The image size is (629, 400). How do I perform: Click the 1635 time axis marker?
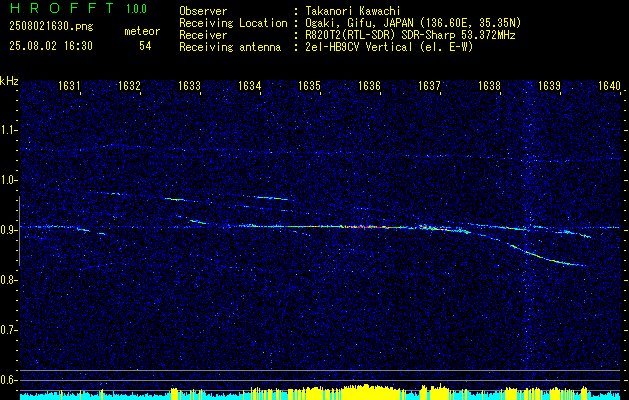pyautogui.click(x=309, y=85)
